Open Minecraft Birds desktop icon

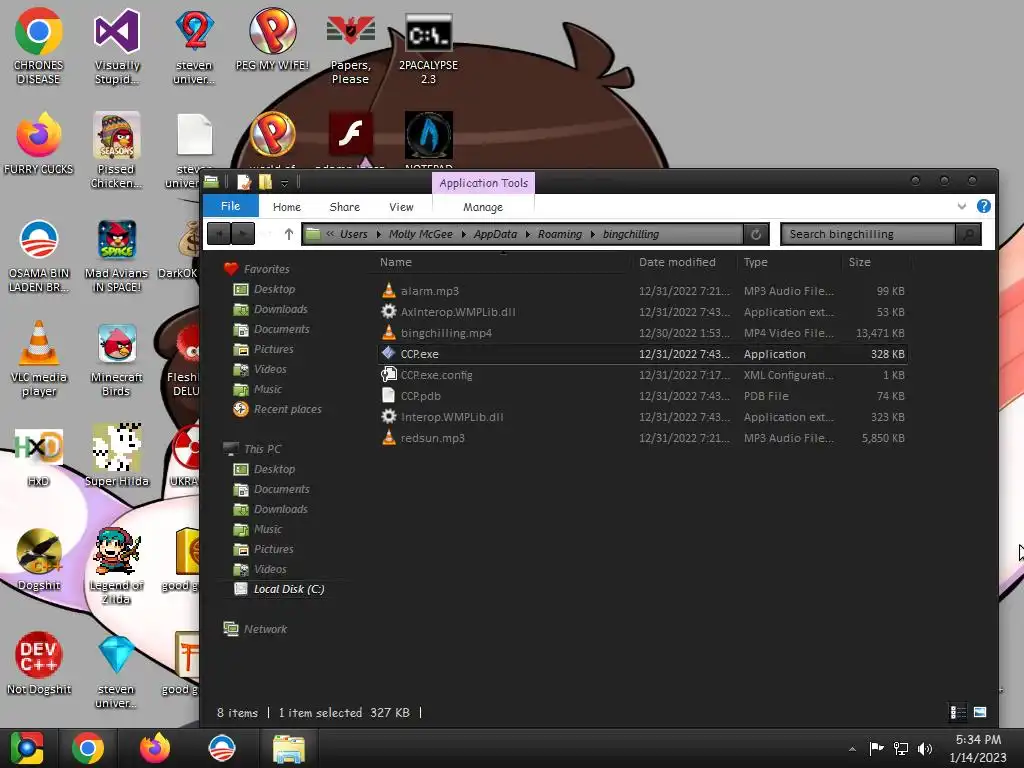(x=116, y=358)
